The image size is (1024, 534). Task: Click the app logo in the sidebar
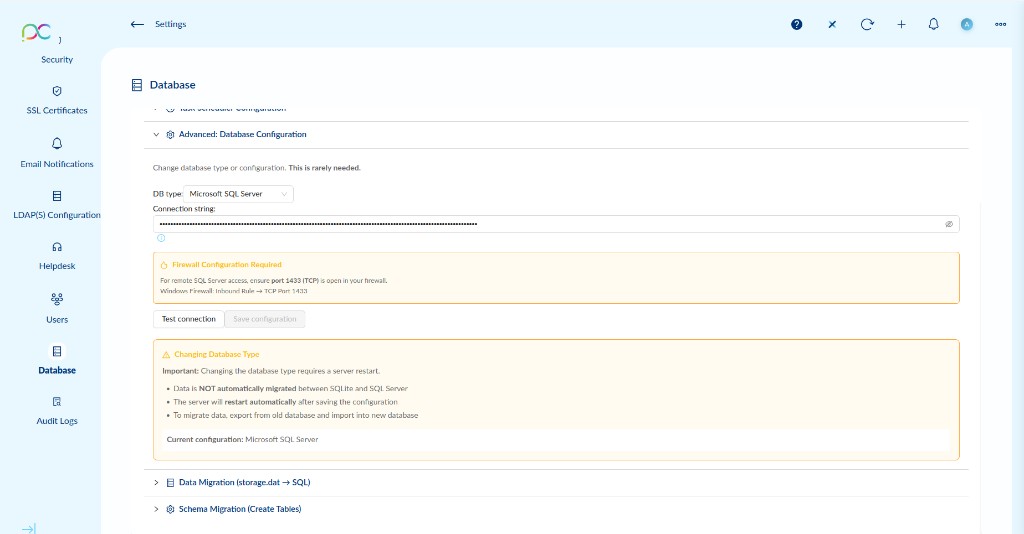(x=36, y=32)
